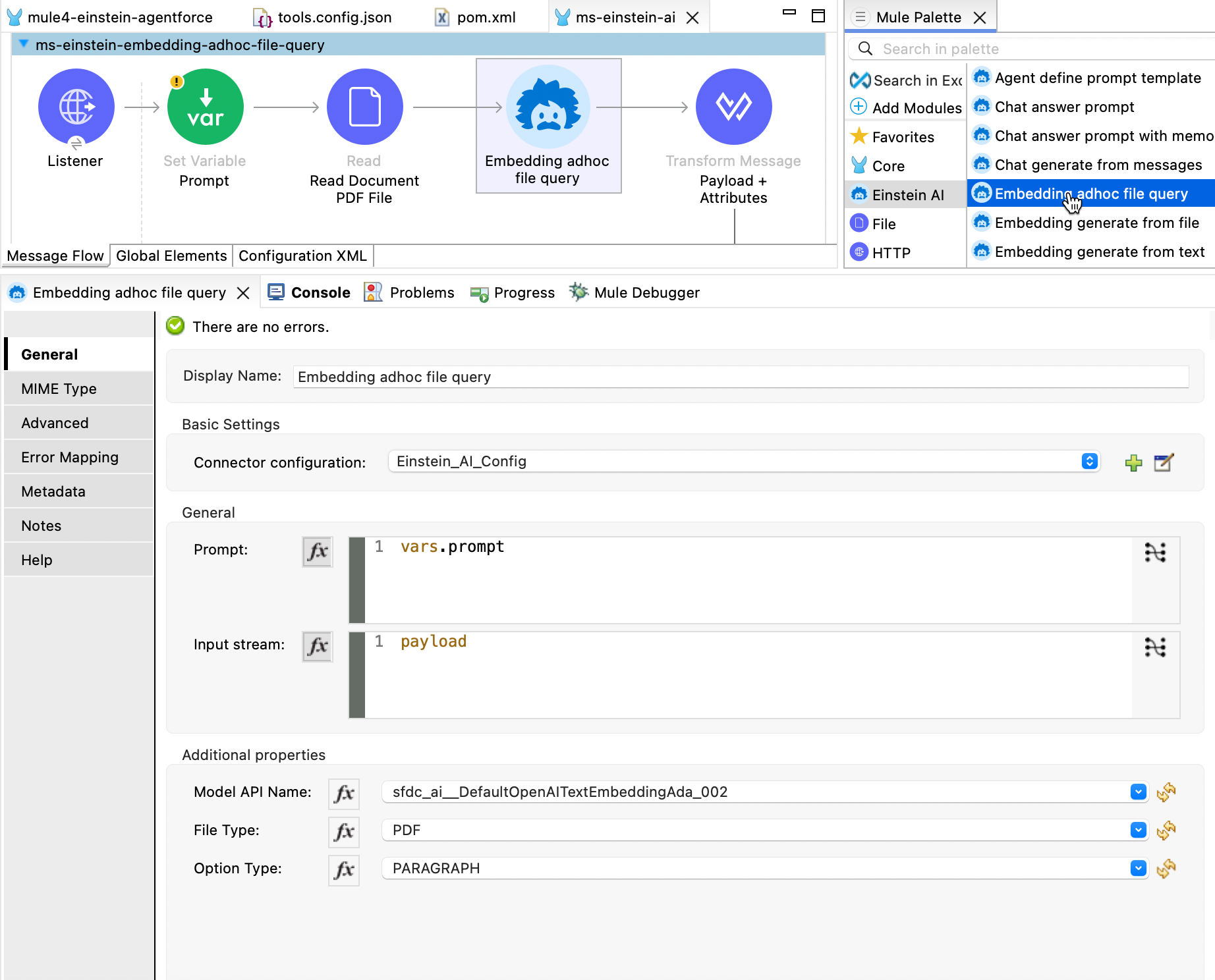Image resolution: width=1215 pixels, height=980 pixels.
Task: Click the Prompt expression editor
Action: coord(748,580)
